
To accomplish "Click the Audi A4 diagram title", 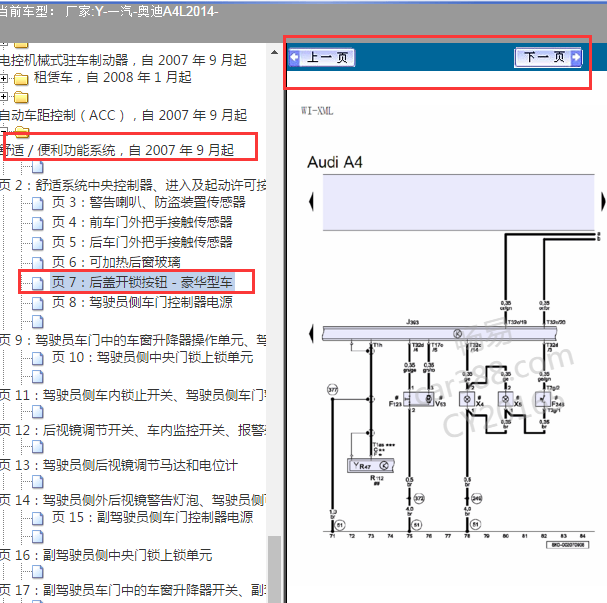I will pyautogui.click(x=335, y=162).
